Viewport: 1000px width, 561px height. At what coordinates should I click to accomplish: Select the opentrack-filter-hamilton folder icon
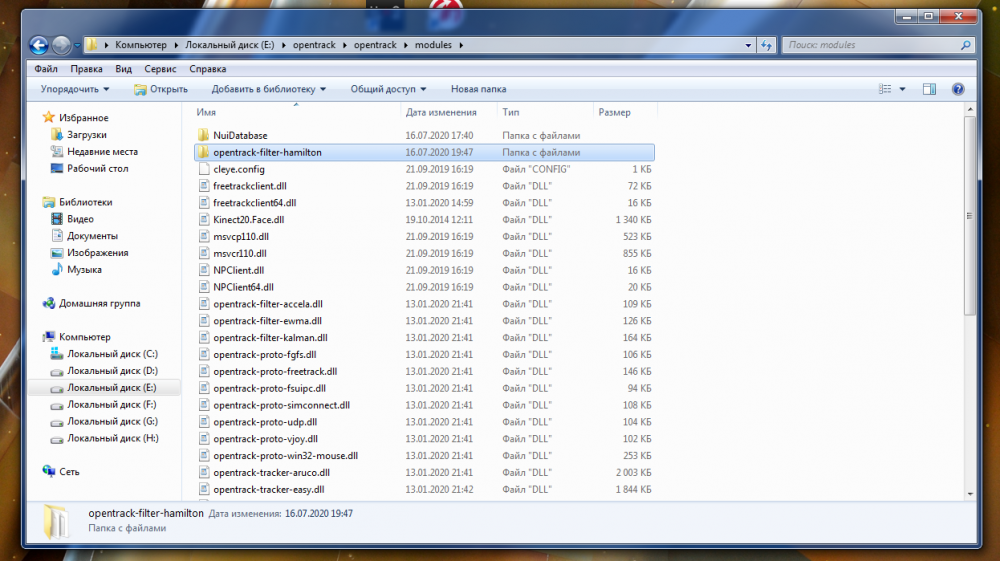click(203, 152)
